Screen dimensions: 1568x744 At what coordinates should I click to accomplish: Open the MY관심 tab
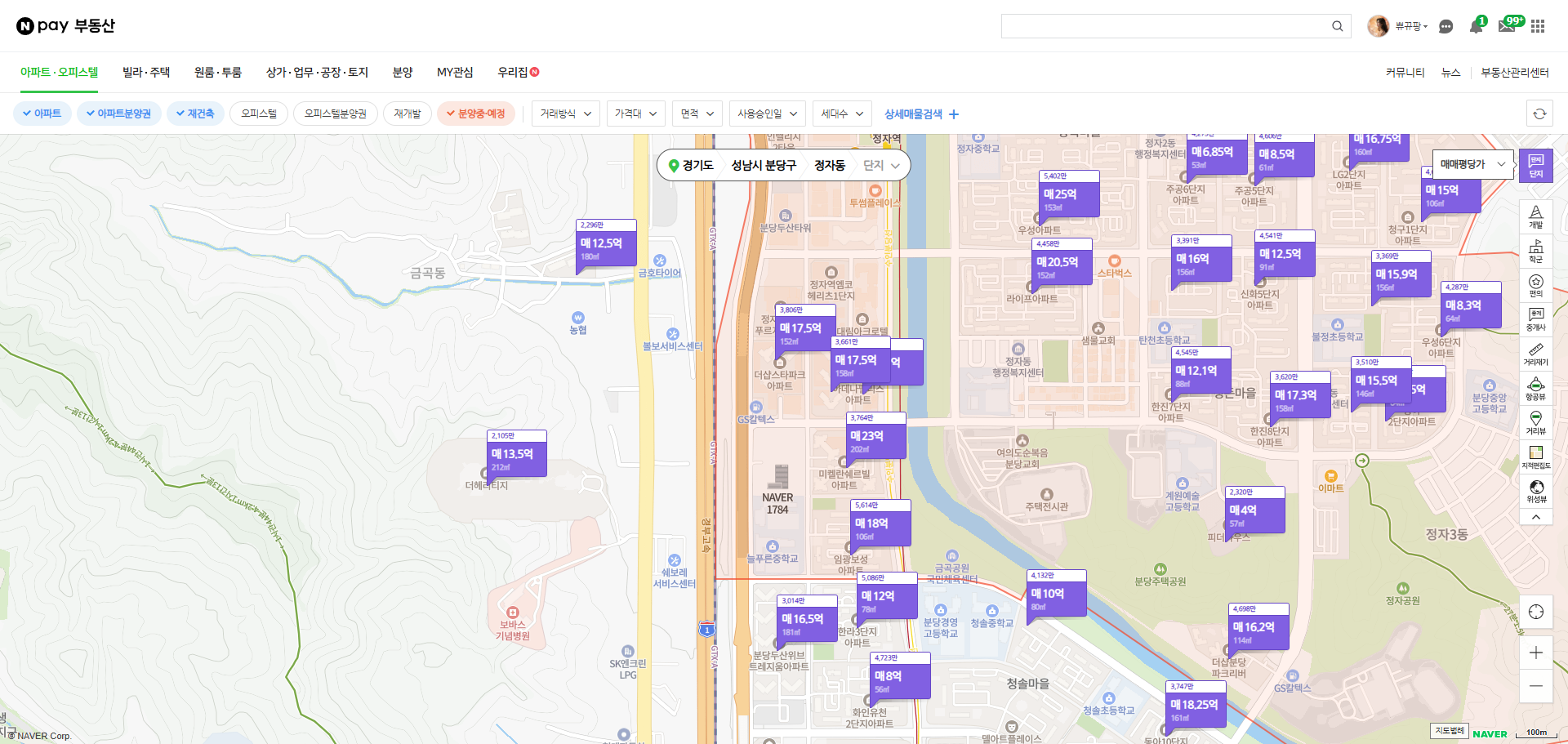click(455, 72)
